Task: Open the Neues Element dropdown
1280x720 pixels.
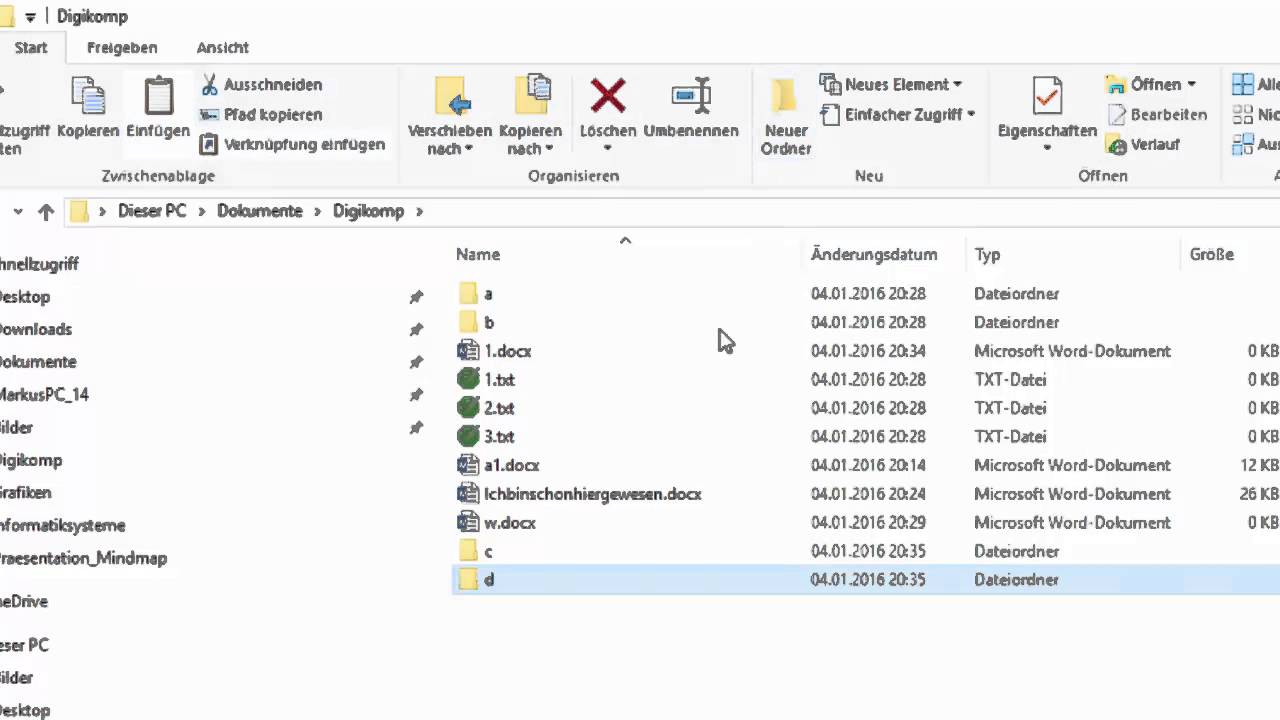Action: (891, 84)
